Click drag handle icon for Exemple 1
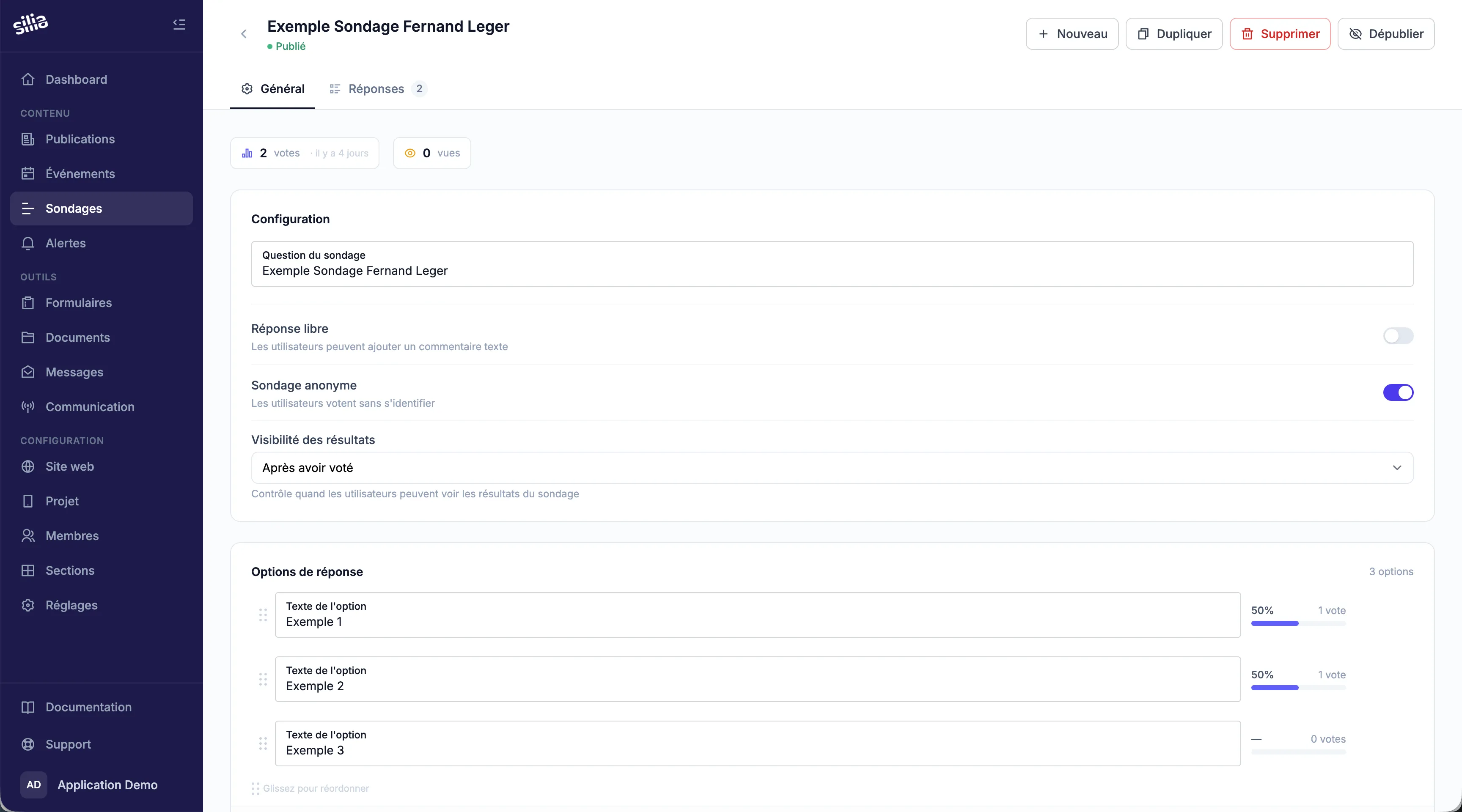 (263, 614)
